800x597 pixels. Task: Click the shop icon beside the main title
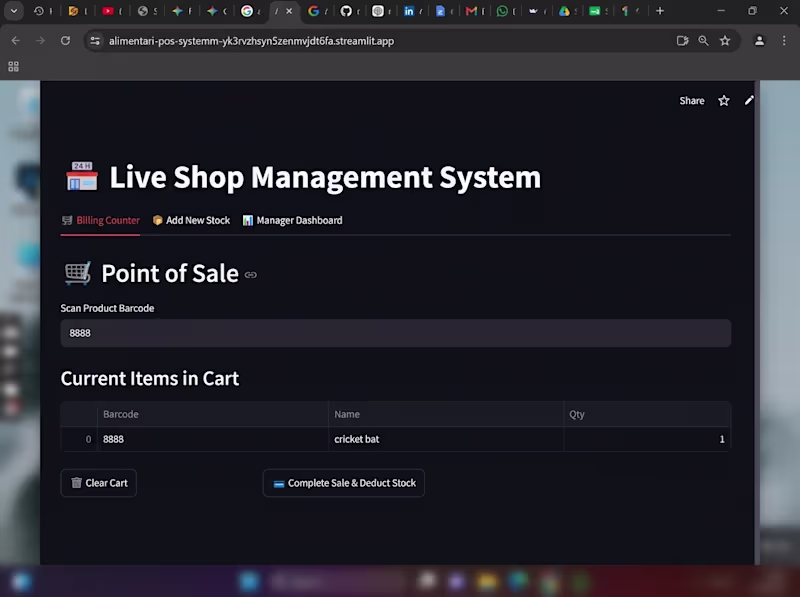click(x=82, y=177)
